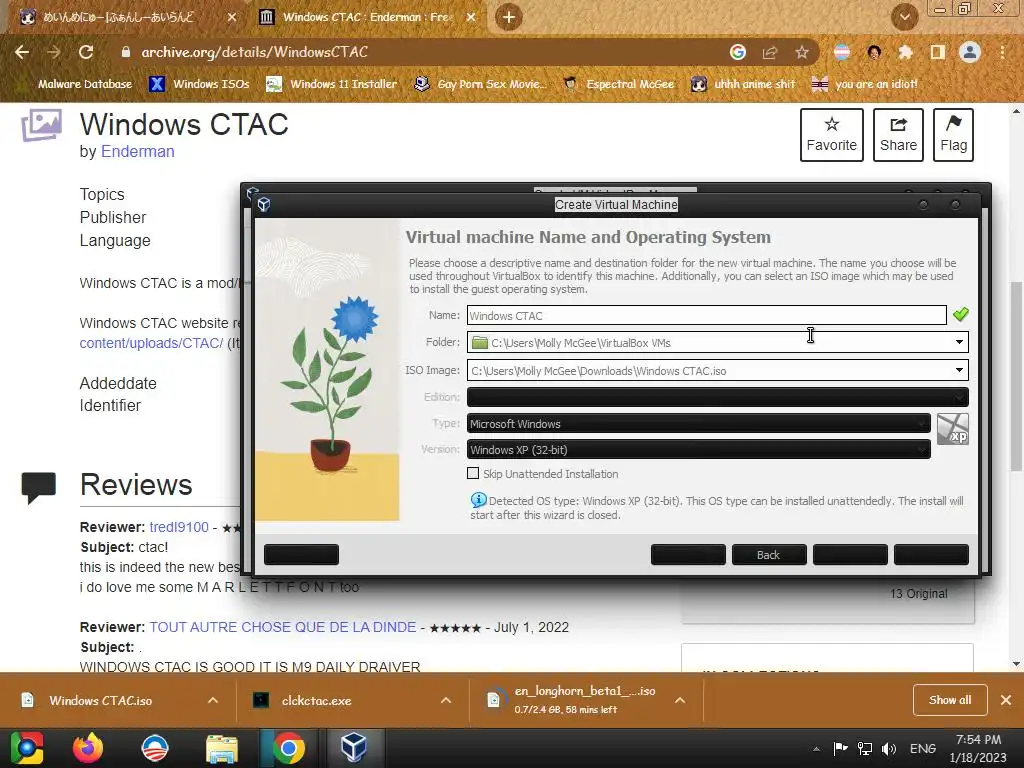Click the VirtualBox cube icon in dialog title

[x=264, y=204]
